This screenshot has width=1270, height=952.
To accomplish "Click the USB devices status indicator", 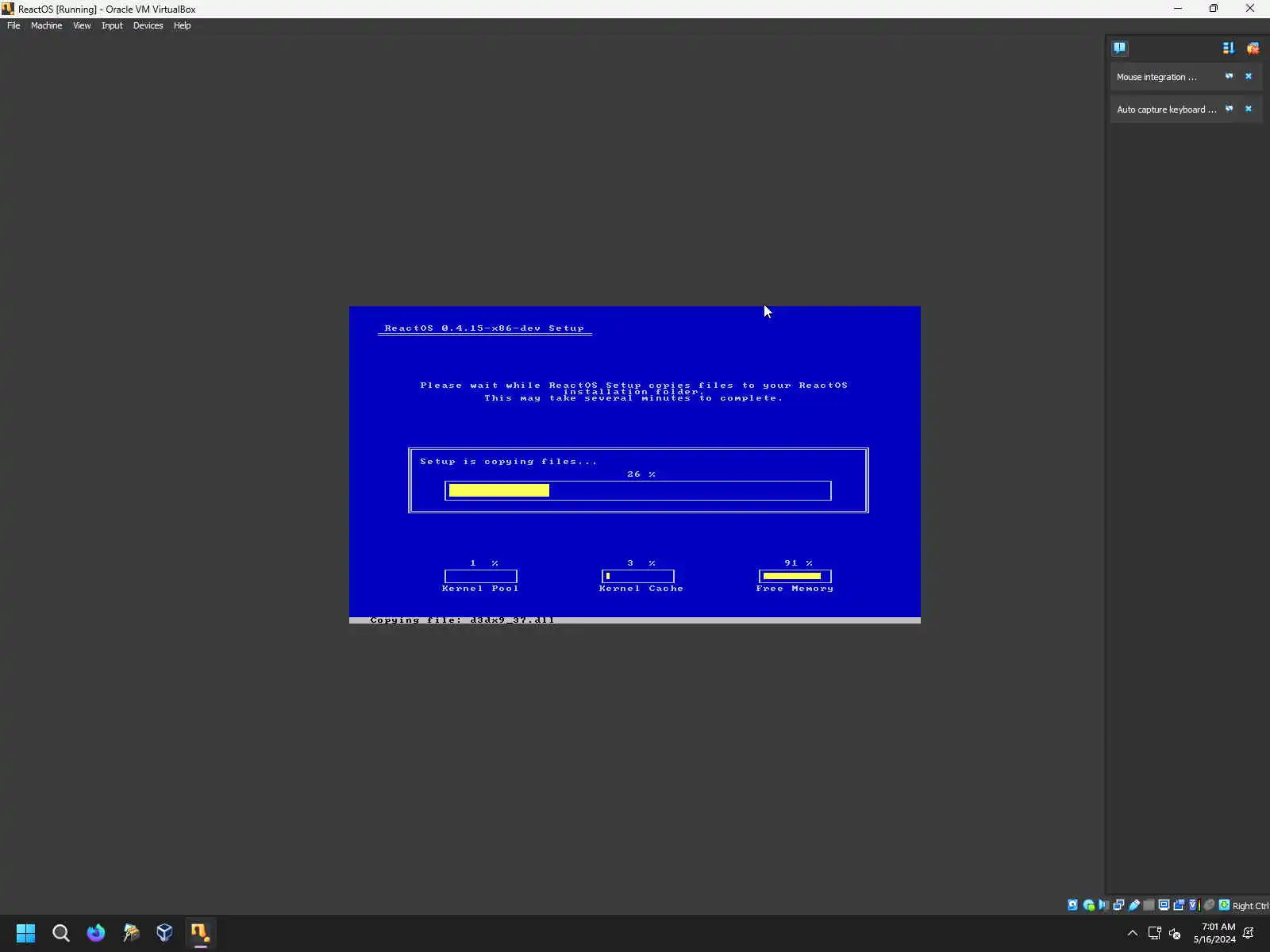I will tap(1134, 905).
